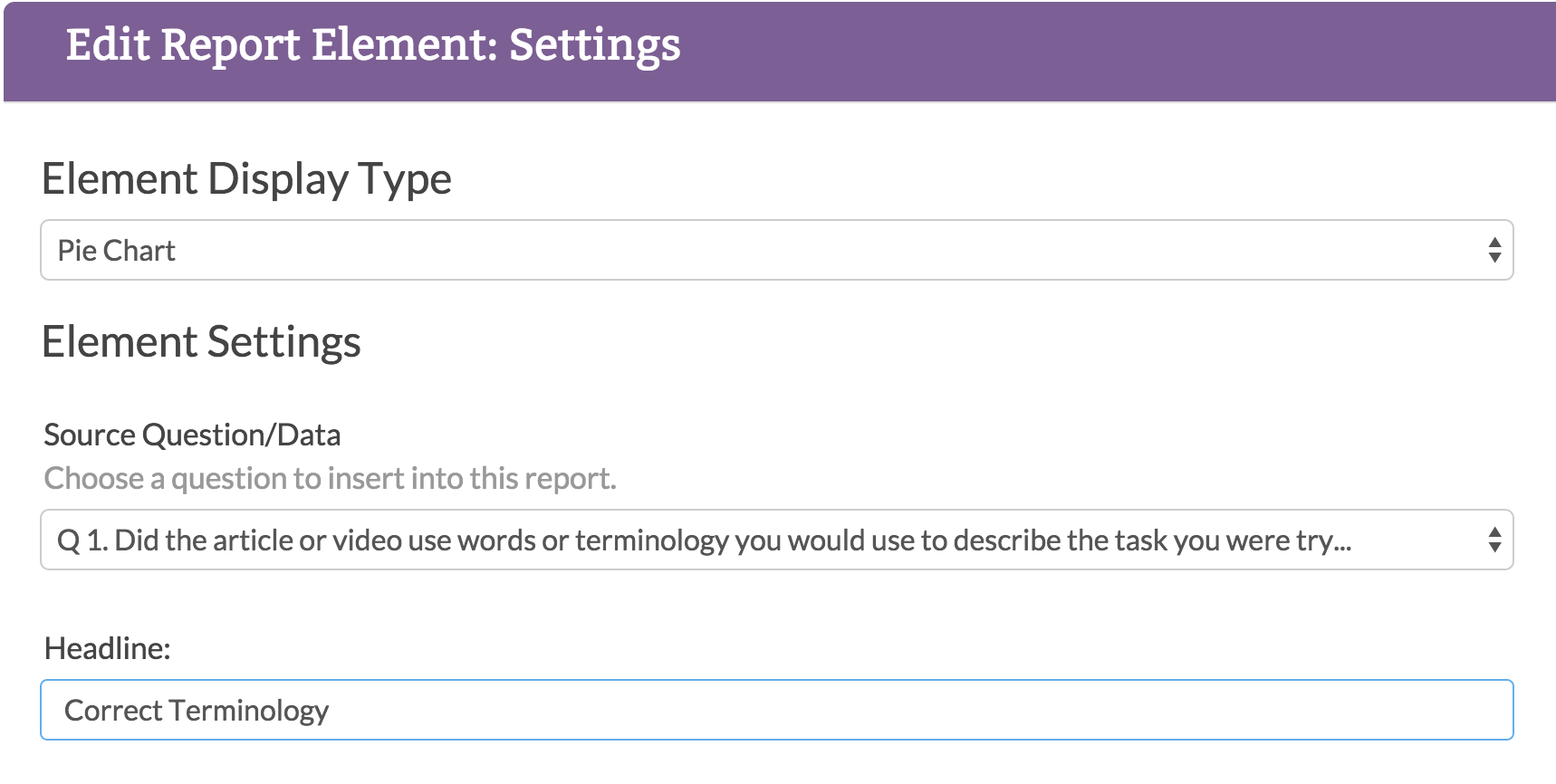Focus the Headline input field's empty area

[906, 710]
